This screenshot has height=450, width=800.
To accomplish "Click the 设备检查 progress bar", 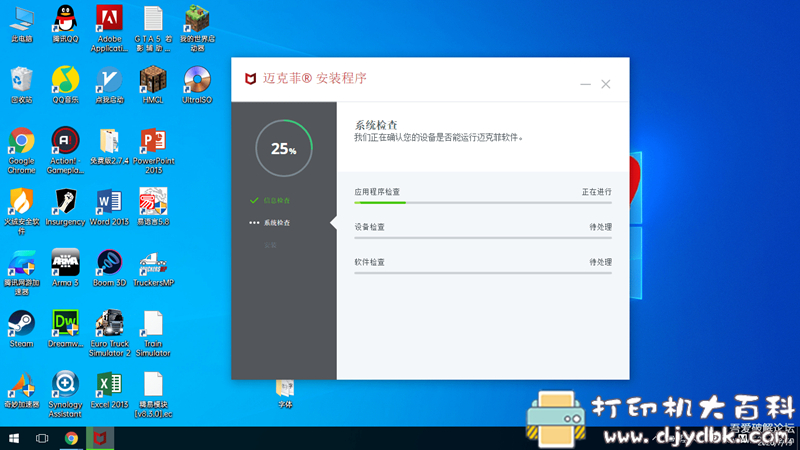I will pos(483,238).
